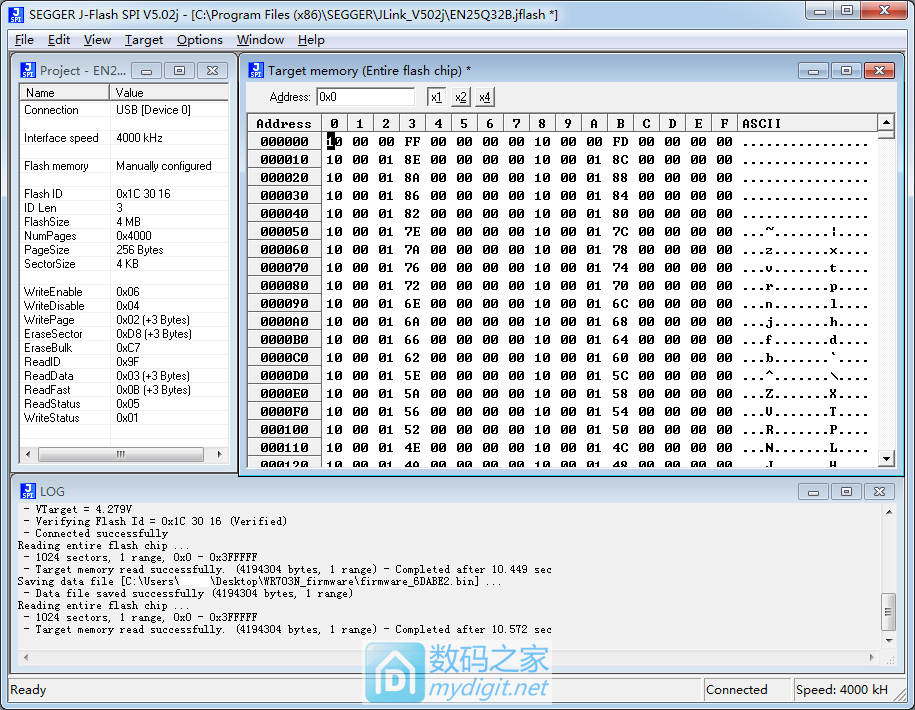The width and height of the screenshot is (915, 710).
Task: Click Project panel scroll left arrow
Action: [28, 454]
